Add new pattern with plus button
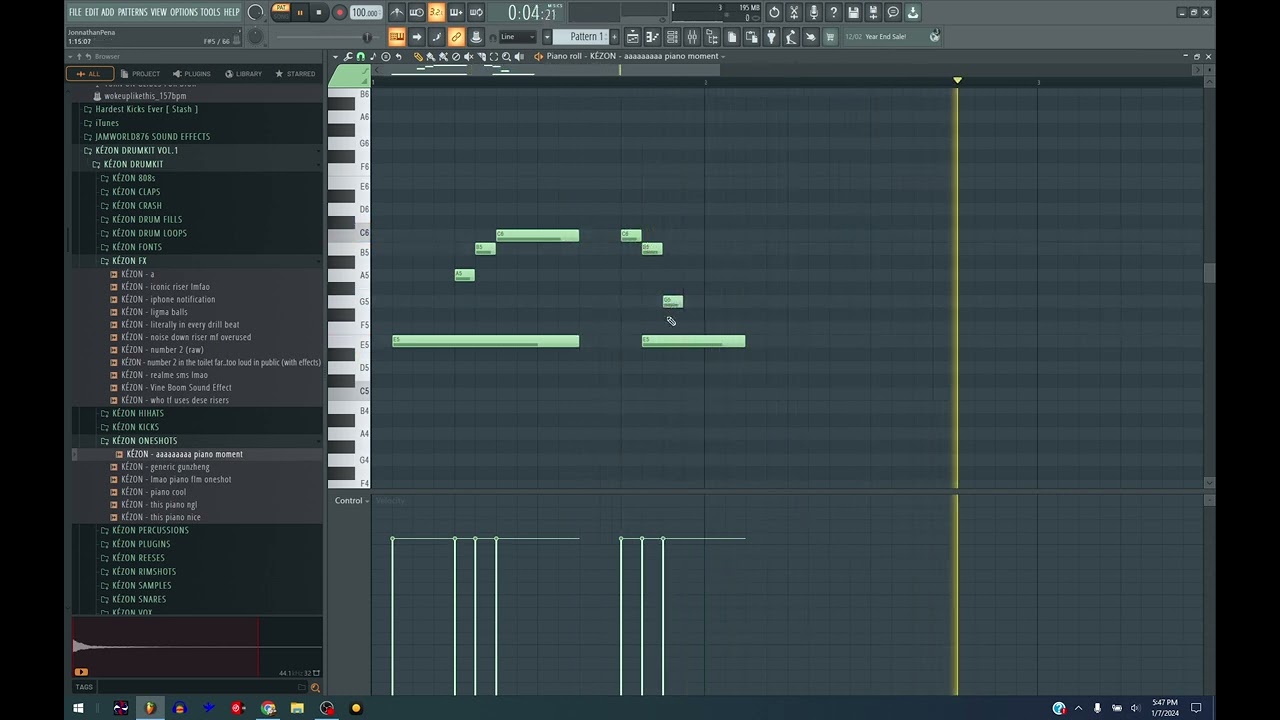This screenshot has height=720, width=1280. [x=614, y=36]
